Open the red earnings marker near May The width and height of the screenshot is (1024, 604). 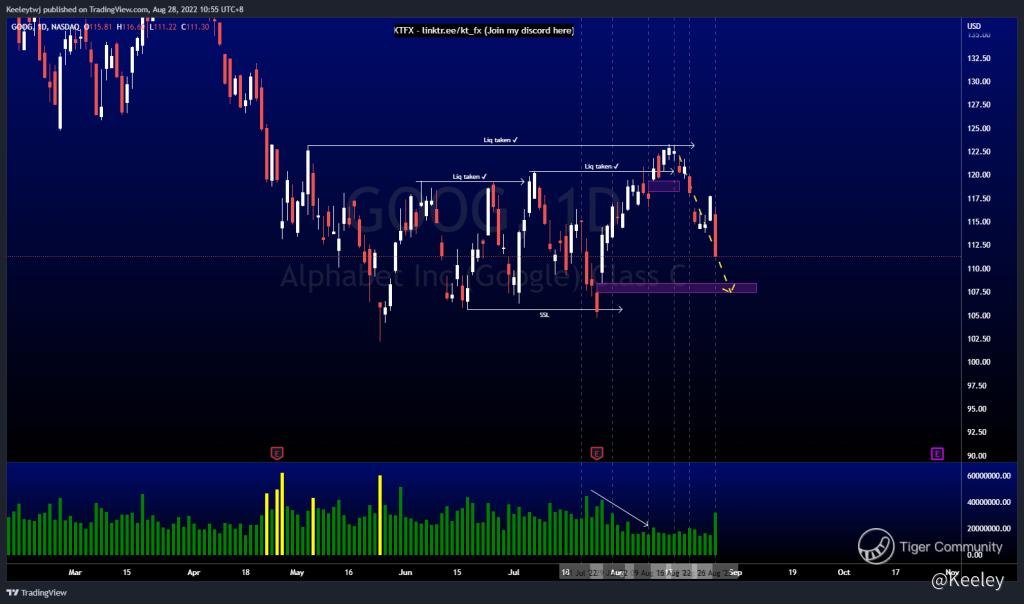(x=277, y=453)
